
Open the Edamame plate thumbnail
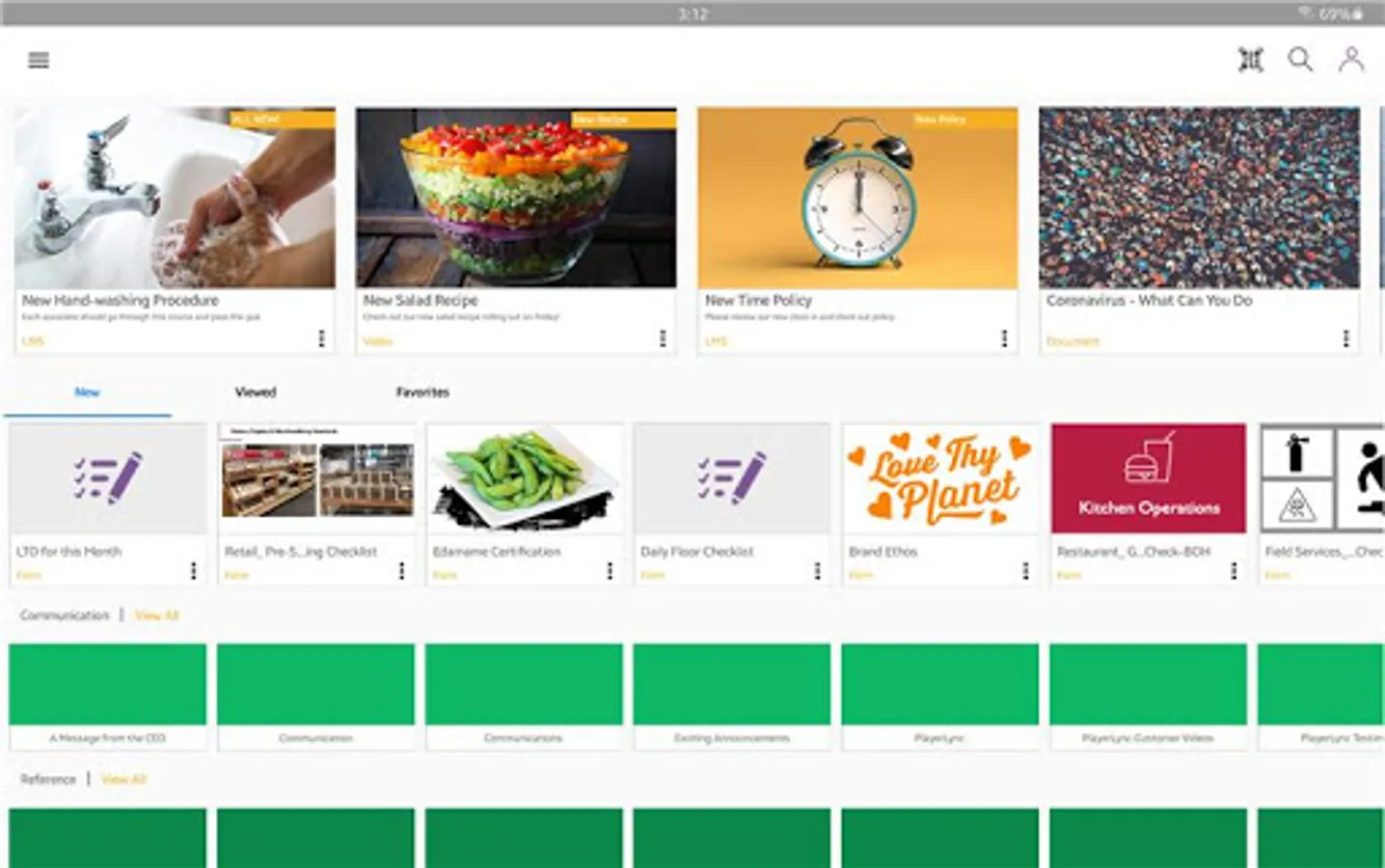coord(524,478)
